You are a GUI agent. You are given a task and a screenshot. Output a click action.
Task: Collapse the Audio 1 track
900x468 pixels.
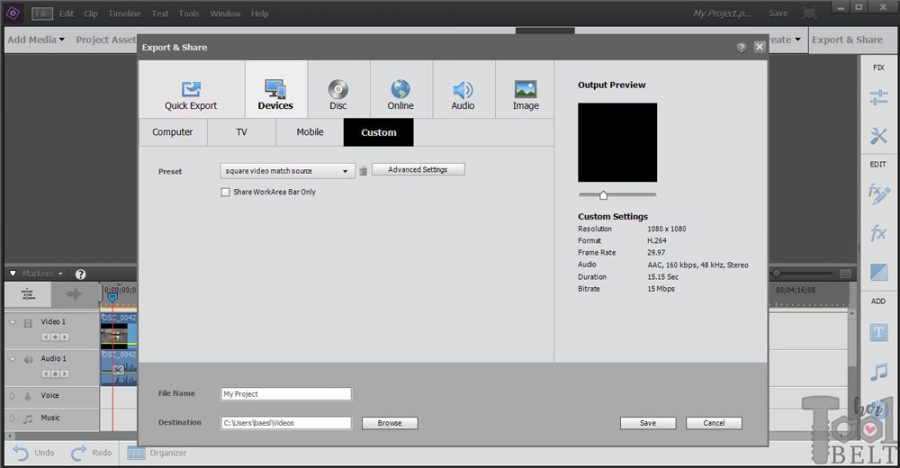pos(13,359)
